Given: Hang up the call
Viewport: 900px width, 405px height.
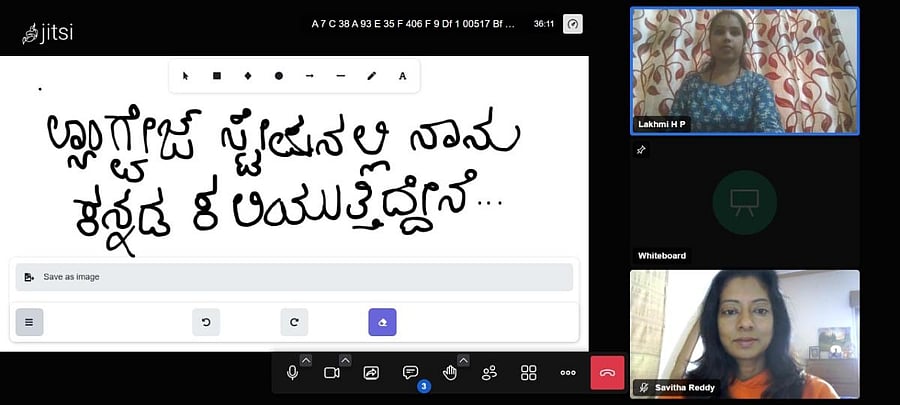Looking at the screenshot, I should (x=607, y=373).
